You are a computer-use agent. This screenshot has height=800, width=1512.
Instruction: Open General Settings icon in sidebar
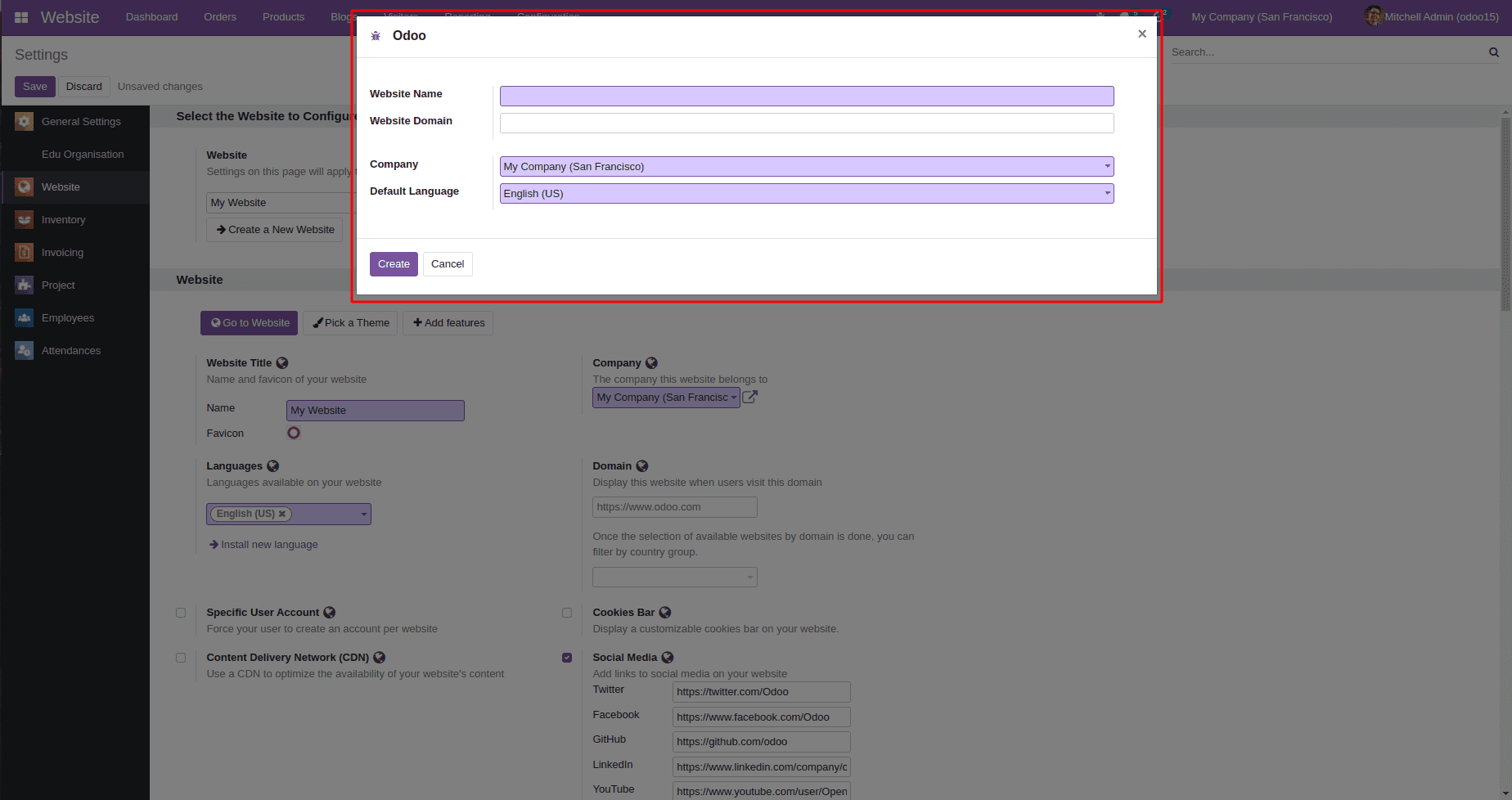[25, 122]
